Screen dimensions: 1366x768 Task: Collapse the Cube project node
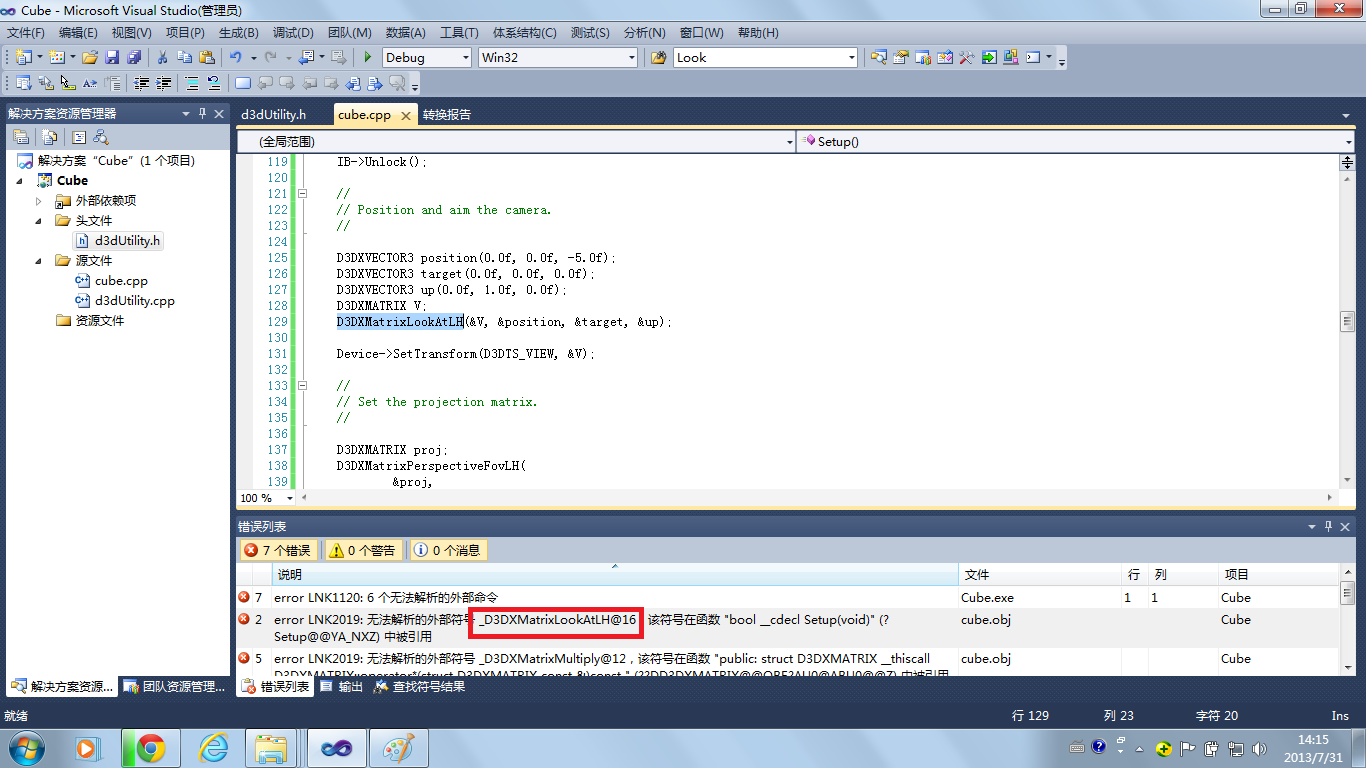[x=21, y=181]
